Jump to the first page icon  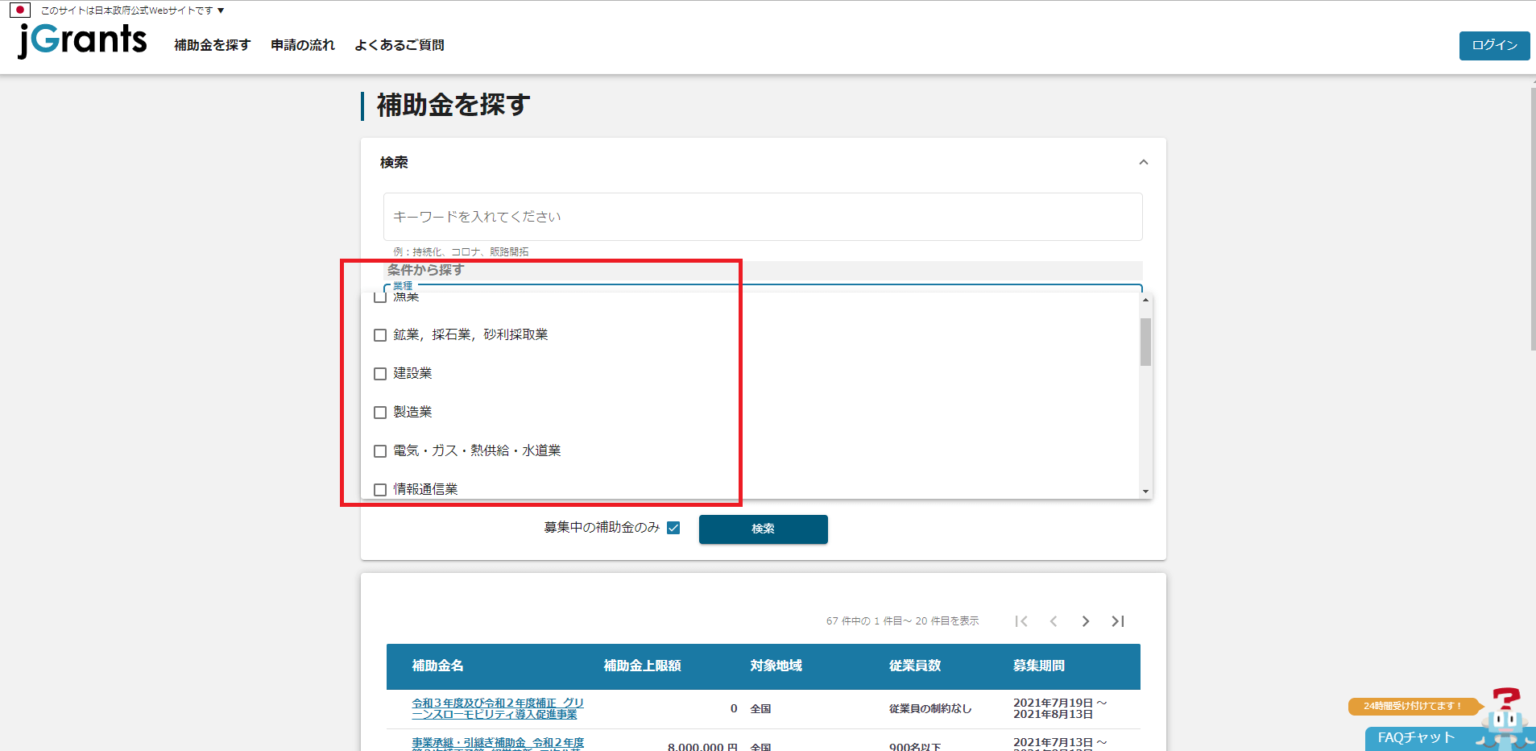1021,621
